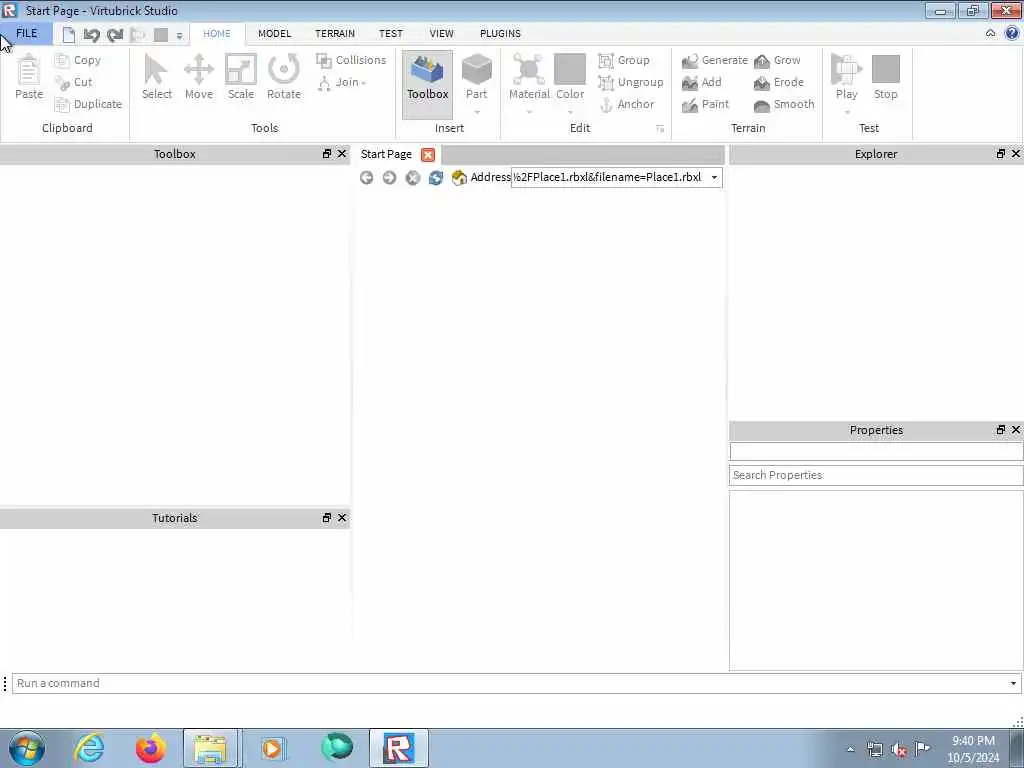Image resolution: width=1024 pixels, height=768 pixels.
Task: Click the Refresh page icon
Action: [x=436, y=178]
